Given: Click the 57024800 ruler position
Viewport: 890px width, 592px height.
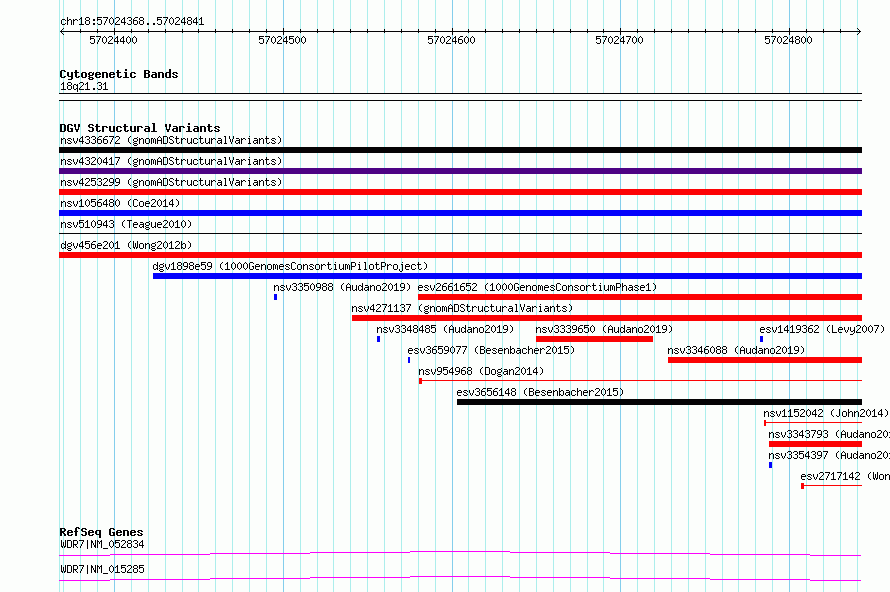Looking at the screenshot, I should pyautogui.click(x=788, y=40).
